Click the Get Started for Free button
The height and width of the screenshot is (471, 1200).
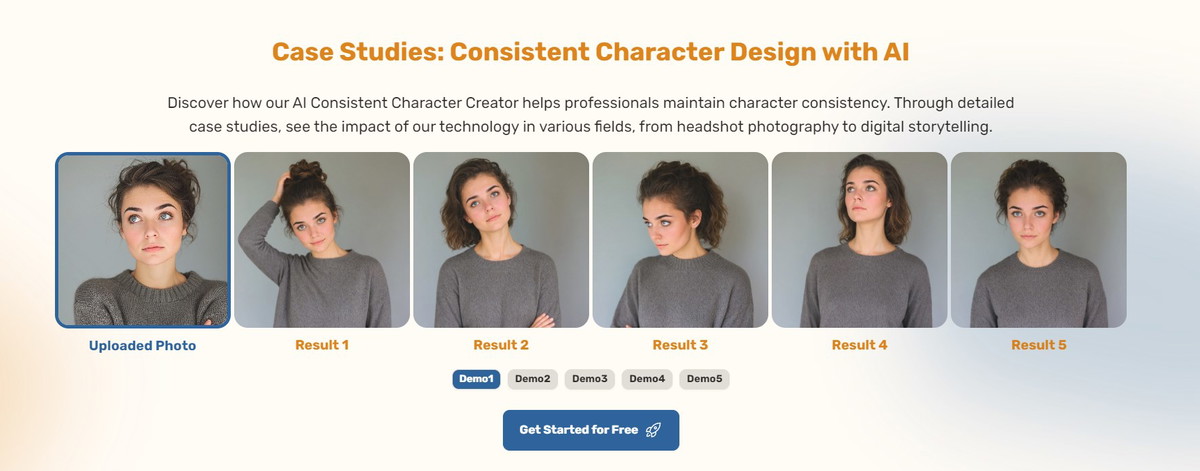coord(591,430)
